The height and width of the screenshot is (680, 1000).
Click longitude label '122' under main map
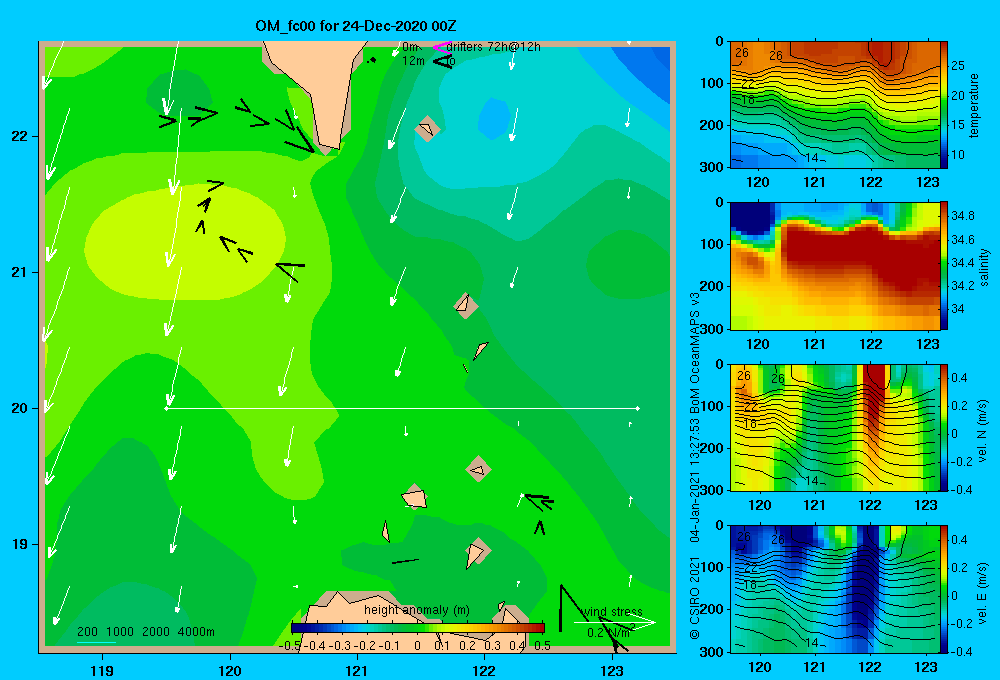click(x=484, y=670)
